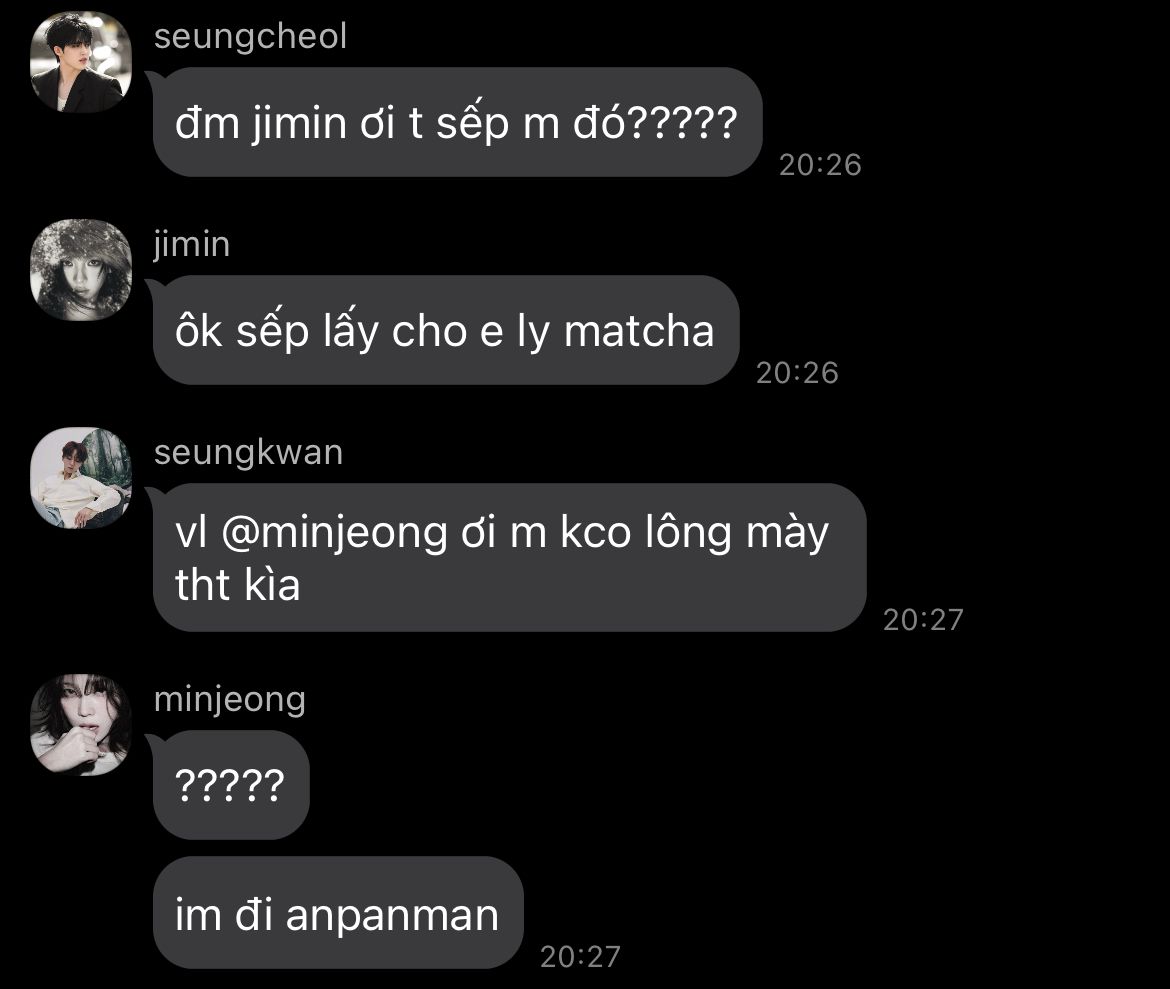The height and width of the screenshot is (989, 1170).
Task: Open seungkwan's avatar photo
Action: tap(81, 478)
